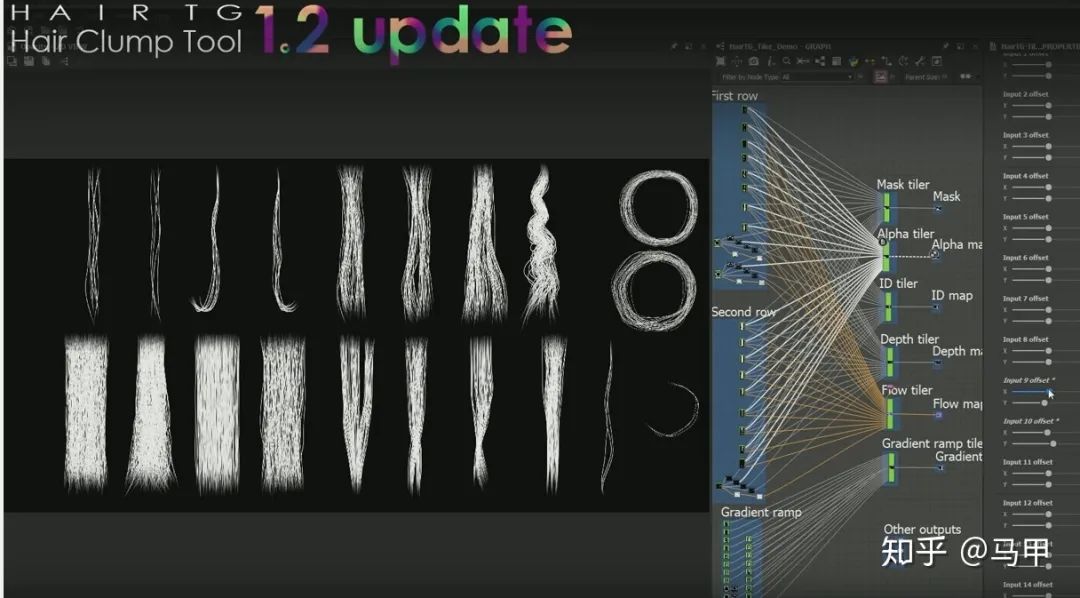This screenshot has width=1080, height=598.
Task: Click the Input 6 offset Y slider handle
Action: tap(1048, 280)
